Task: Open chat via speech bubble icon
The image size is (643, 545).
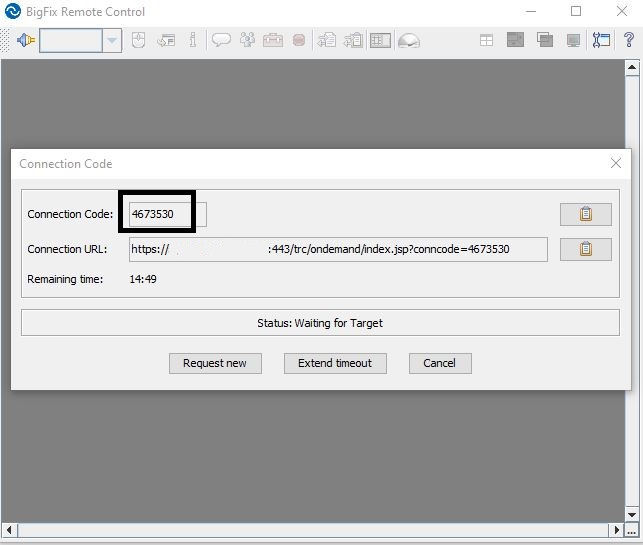Action: tap(221, 40)
